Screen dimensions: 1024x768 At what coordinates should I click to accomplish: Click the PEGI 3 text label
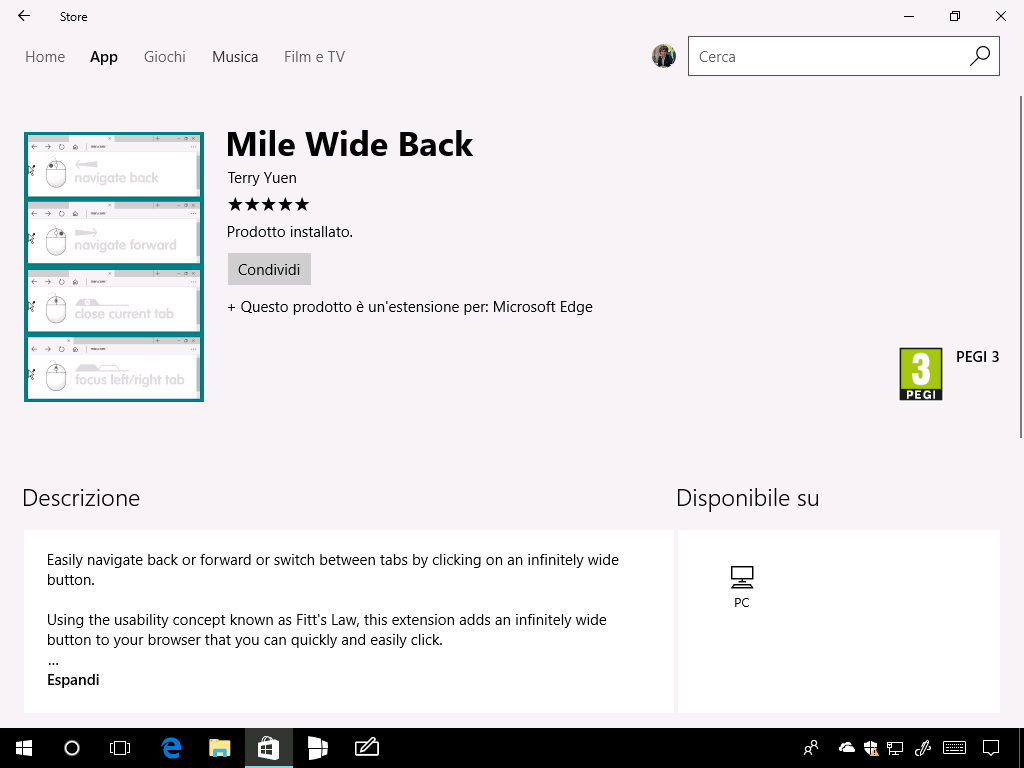pos(977,357)
